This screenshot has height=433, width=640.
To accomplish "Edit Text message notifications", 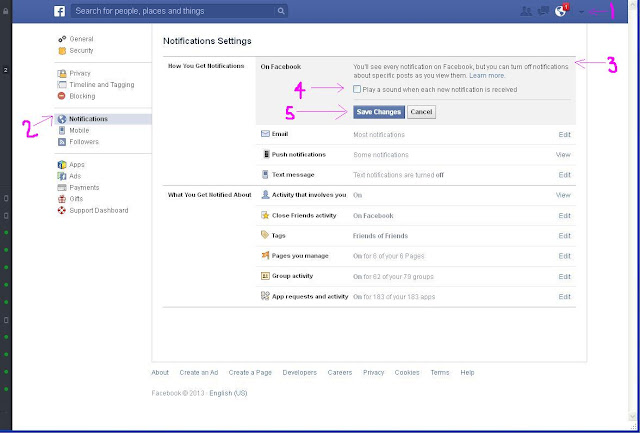I will (x=564, y=175).
